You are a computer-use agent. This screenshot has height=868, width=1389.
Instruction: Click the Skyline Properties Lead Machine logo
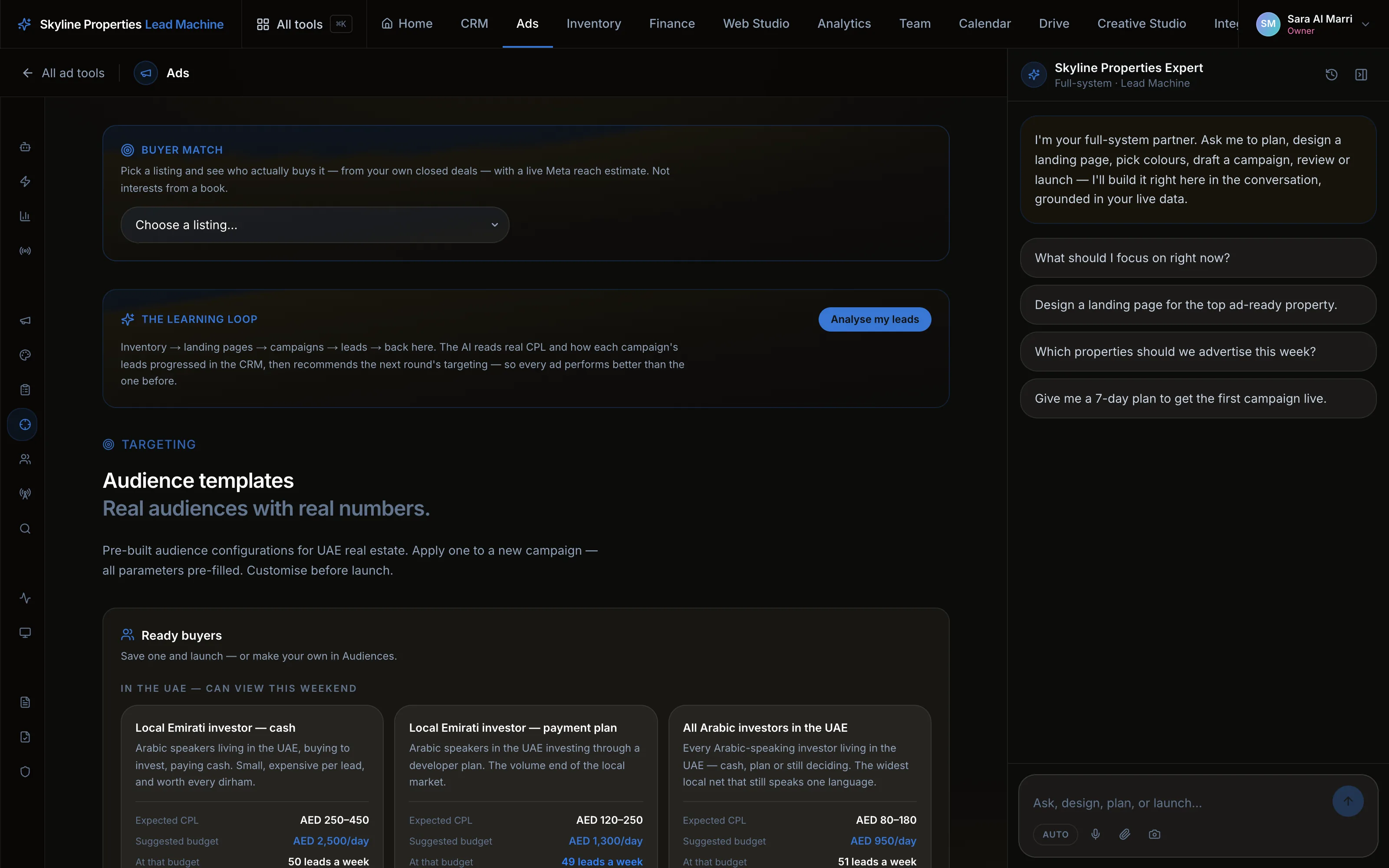tap(121, 24)
